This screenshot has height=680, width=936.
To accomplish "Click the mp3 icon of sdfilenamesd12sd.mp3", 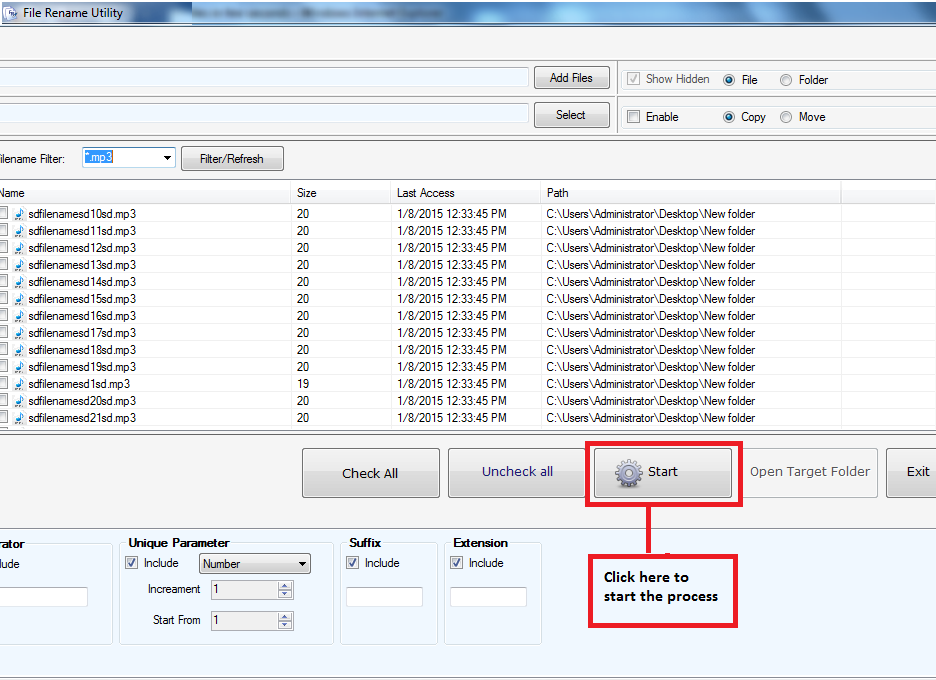I will (x=20, y=248).
